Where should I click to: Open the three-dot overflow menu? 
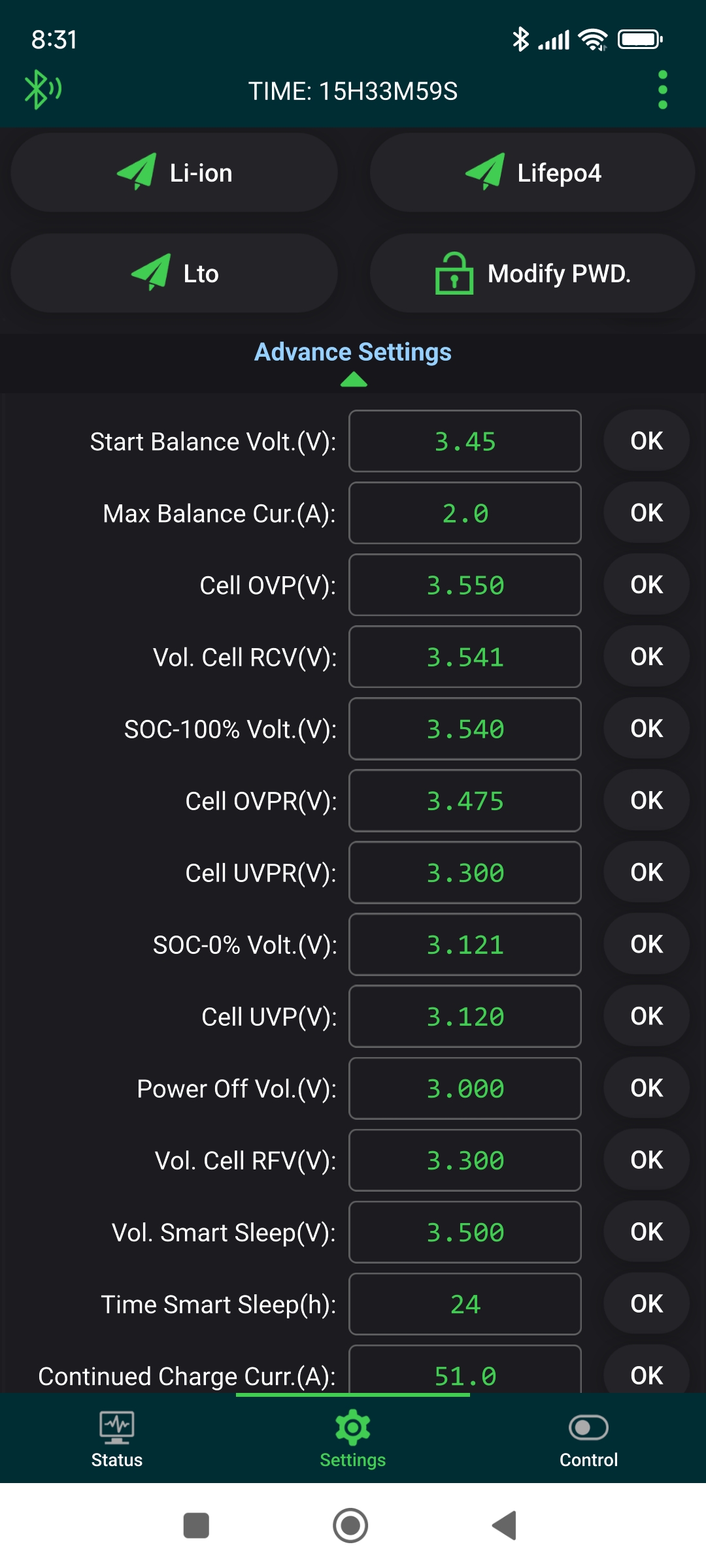point(662,90)
